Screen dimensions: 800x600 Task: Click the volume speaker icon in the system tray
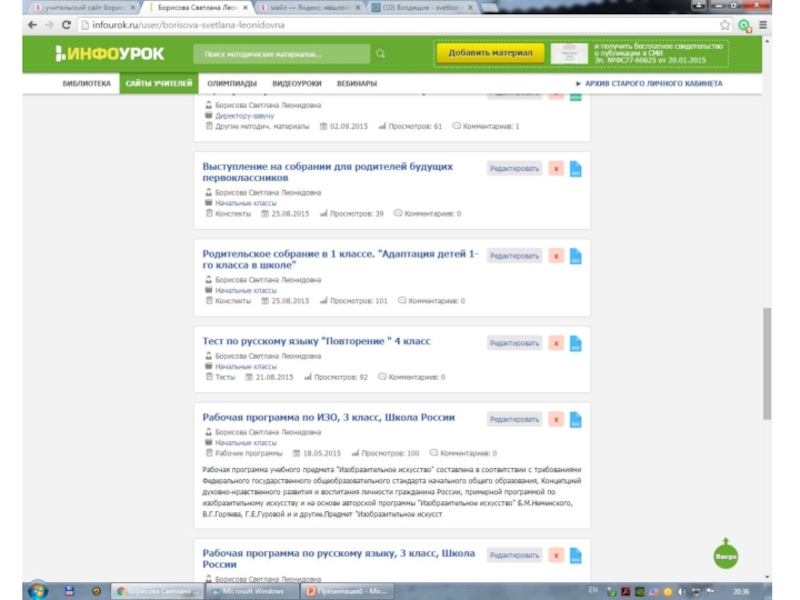pos(681,591)
